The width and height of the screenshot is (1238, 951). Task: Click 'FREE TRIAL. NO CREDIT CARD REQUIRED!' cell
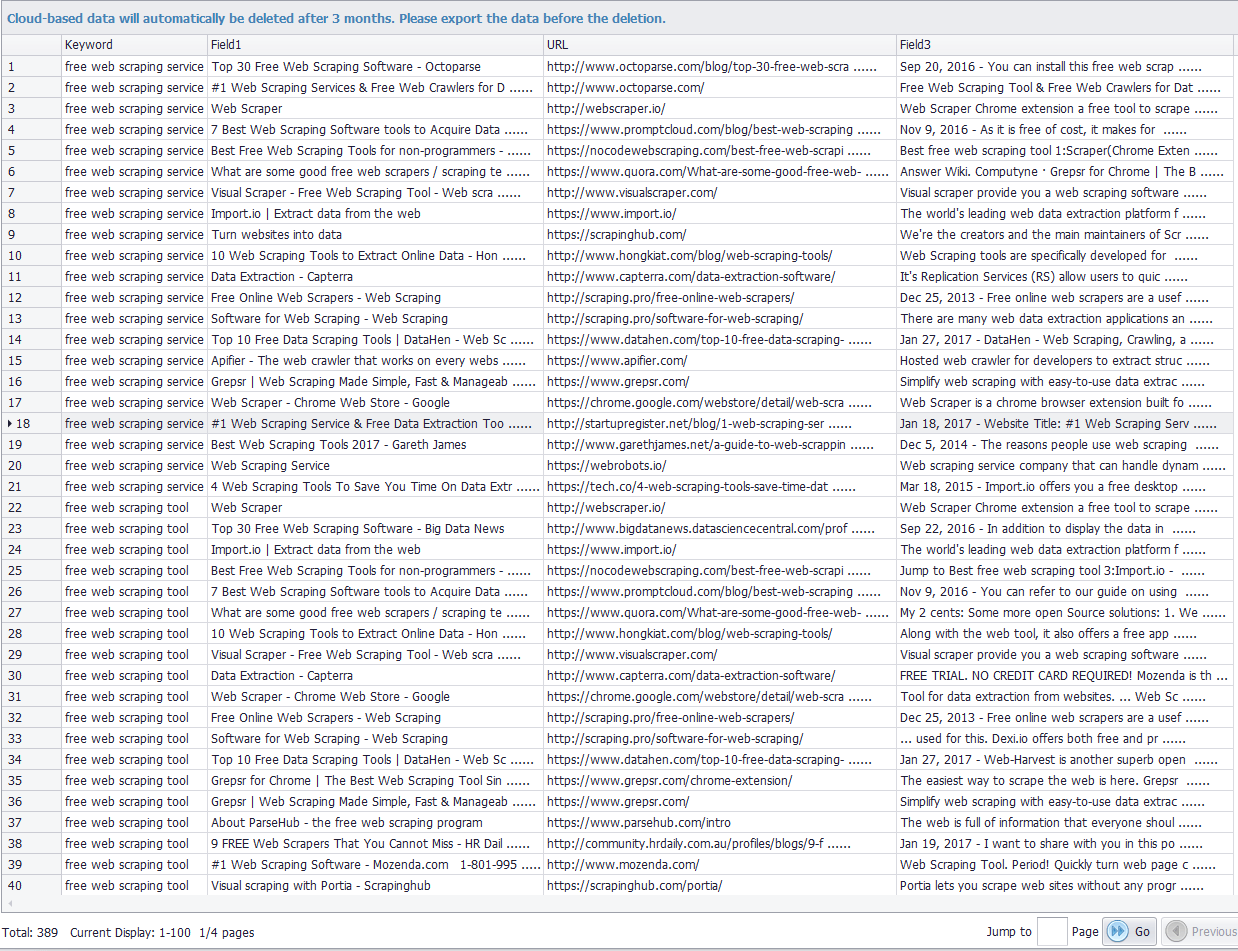tap(1067, 676)
